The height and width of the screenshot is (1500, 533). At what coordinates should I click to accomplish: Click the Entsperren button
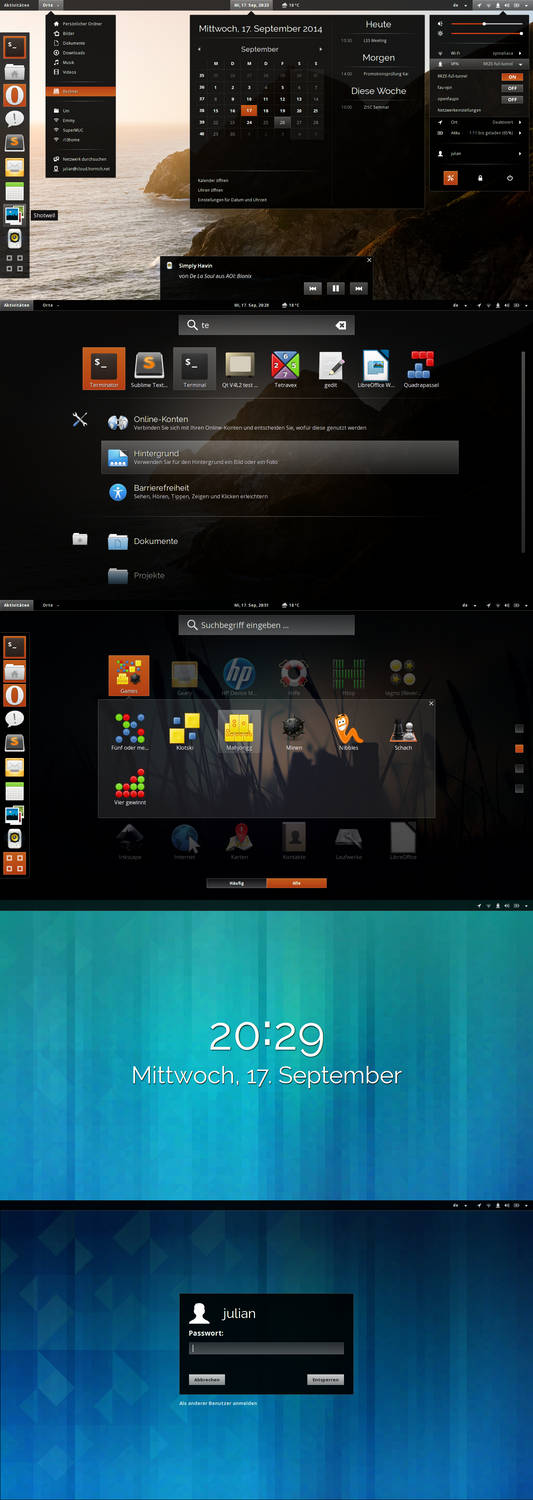(x=325, y=1379)
